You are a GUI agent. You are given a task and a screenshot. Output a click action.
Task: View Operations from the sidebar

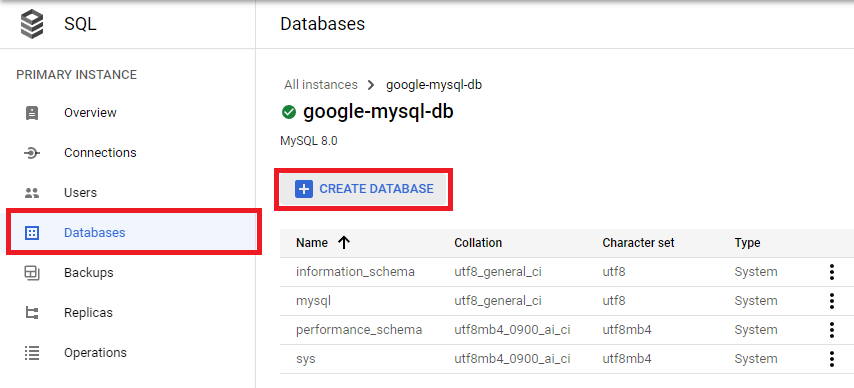(x=95, y=353)
